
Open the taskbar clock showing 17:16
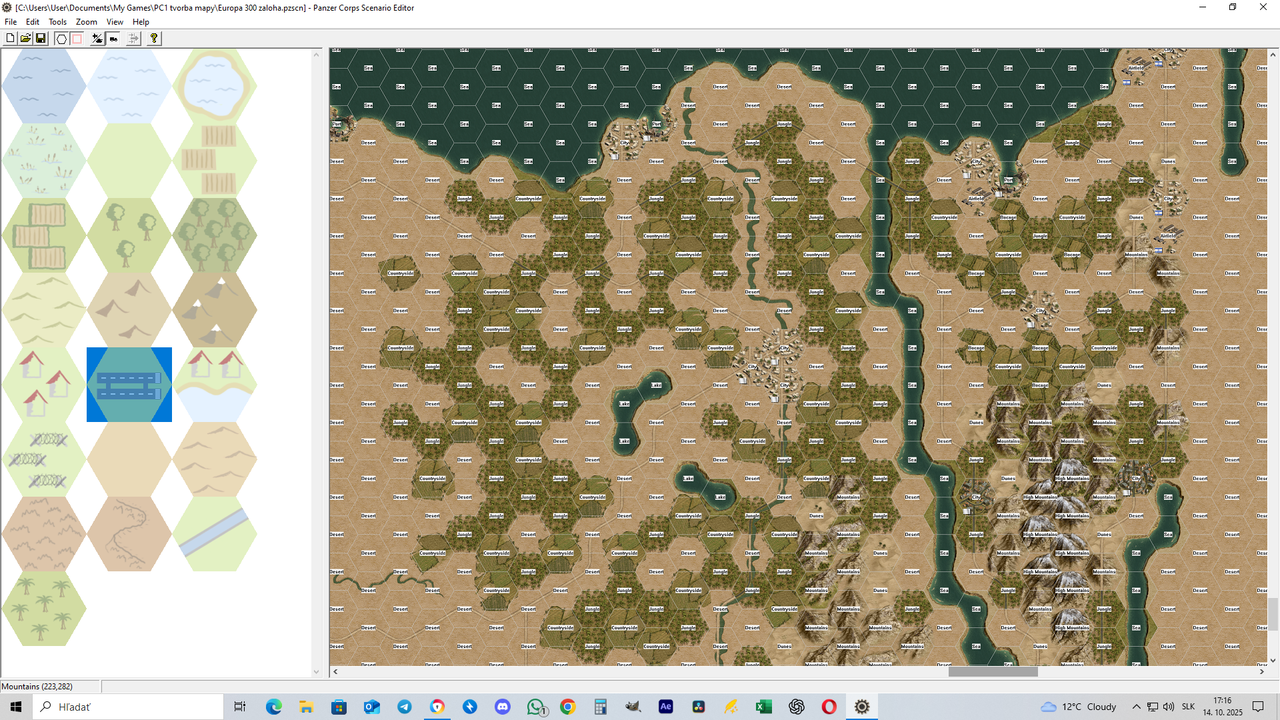(x=1222, y=706)
